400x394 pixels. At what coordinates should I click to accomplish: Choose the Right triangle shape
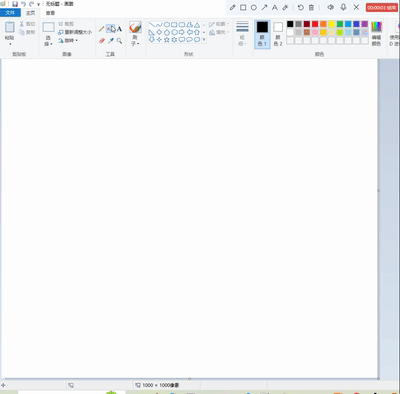(x=152, y=32)
